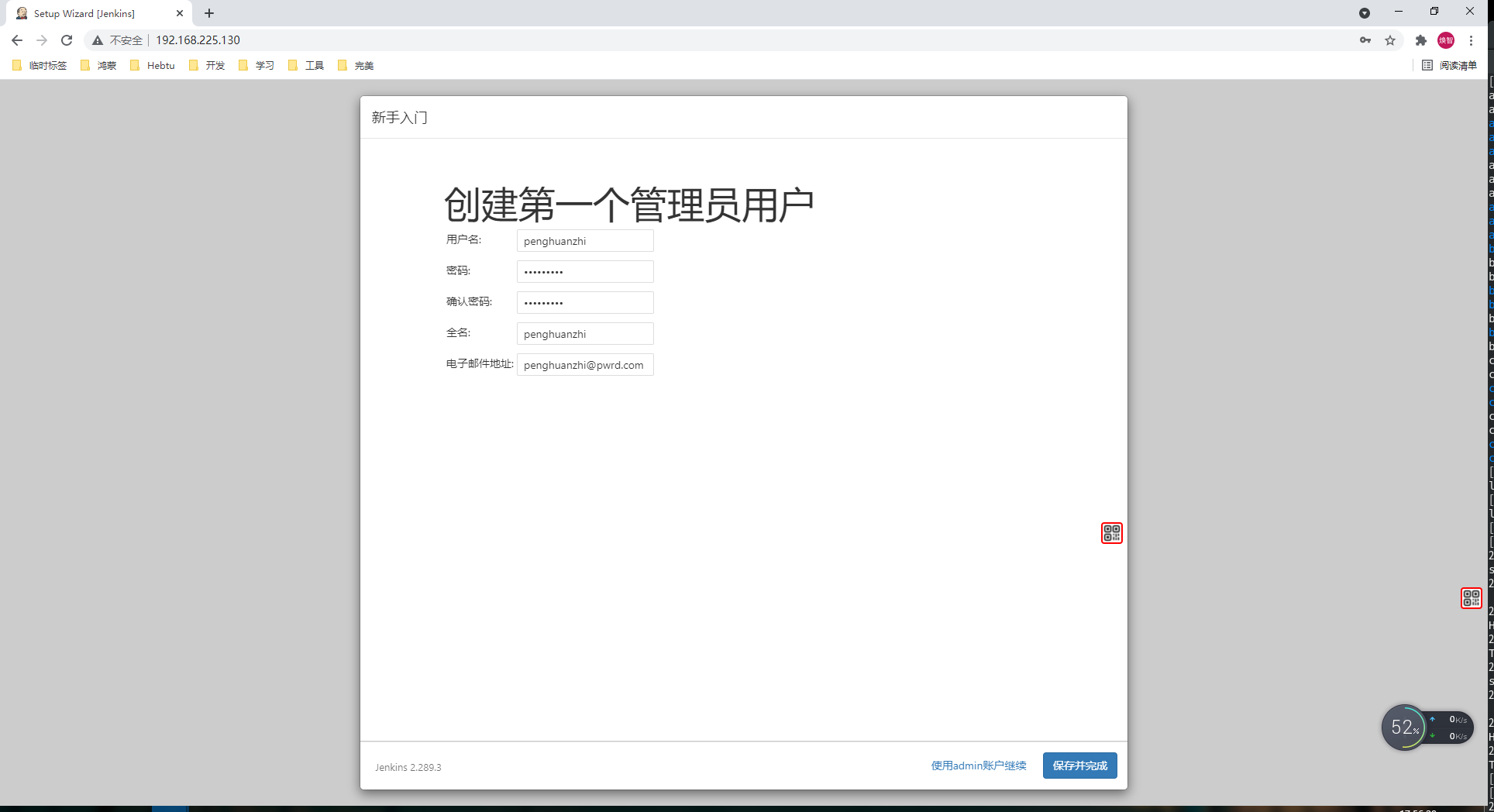Bookmark this page with the star
This screenshot has height=812, width=1494.
(1390, 40)
